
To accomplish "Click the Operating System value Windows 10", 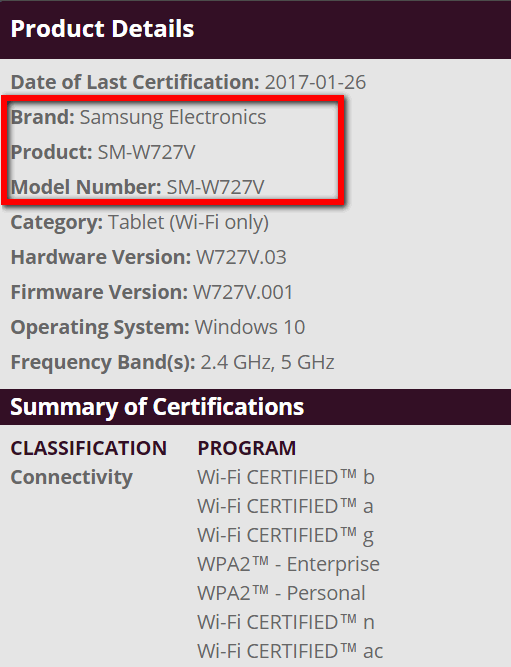I will click(250, 327).
